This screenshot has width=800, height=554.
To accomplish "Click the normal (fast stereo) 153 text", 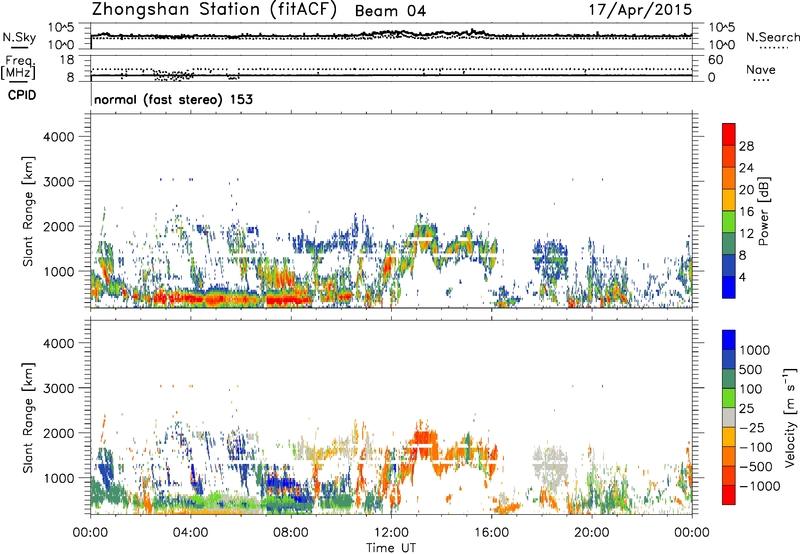I will (173, 99).
